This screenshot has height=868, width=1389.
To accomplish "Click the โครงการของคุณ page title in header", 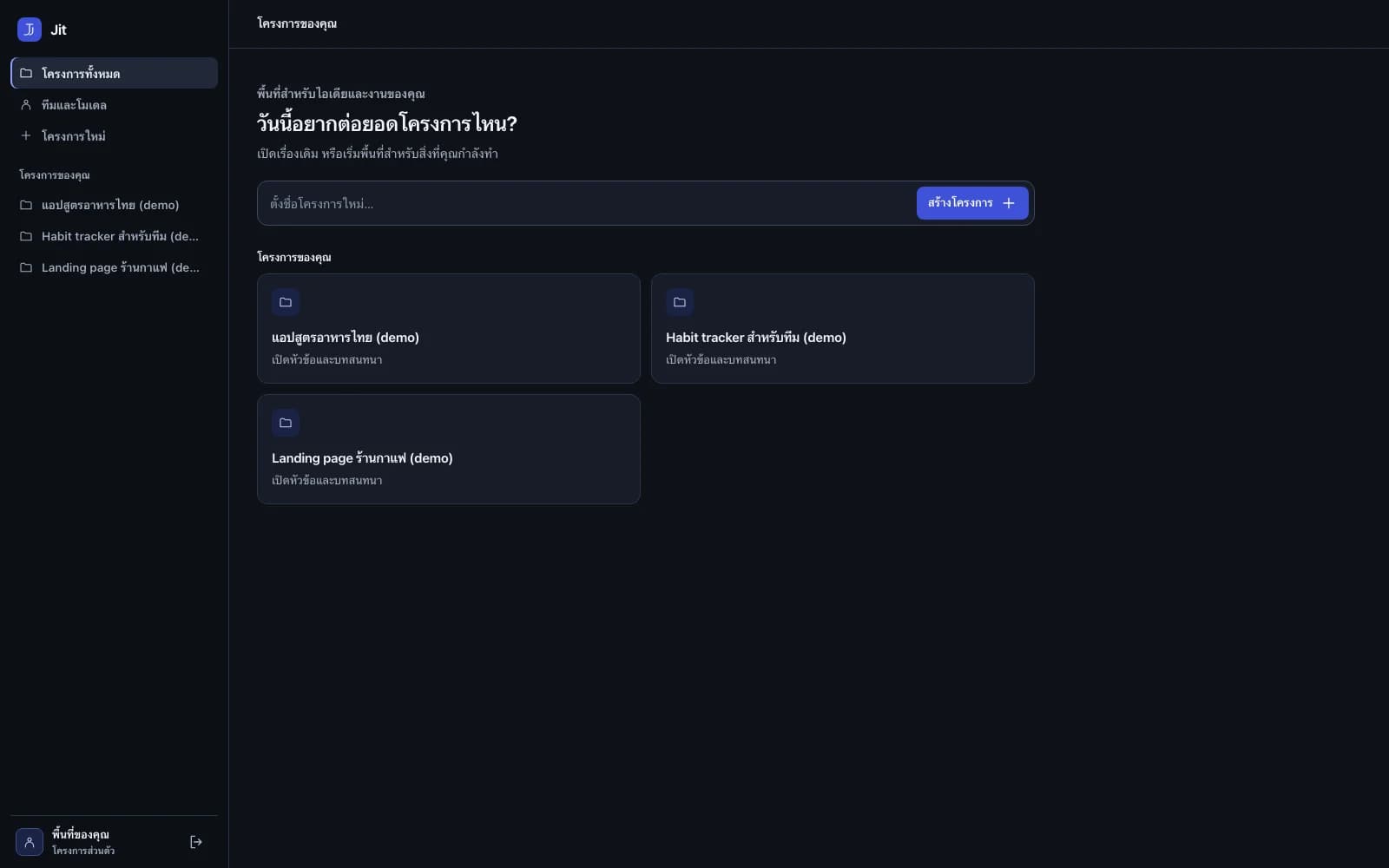I will [297, 23].
